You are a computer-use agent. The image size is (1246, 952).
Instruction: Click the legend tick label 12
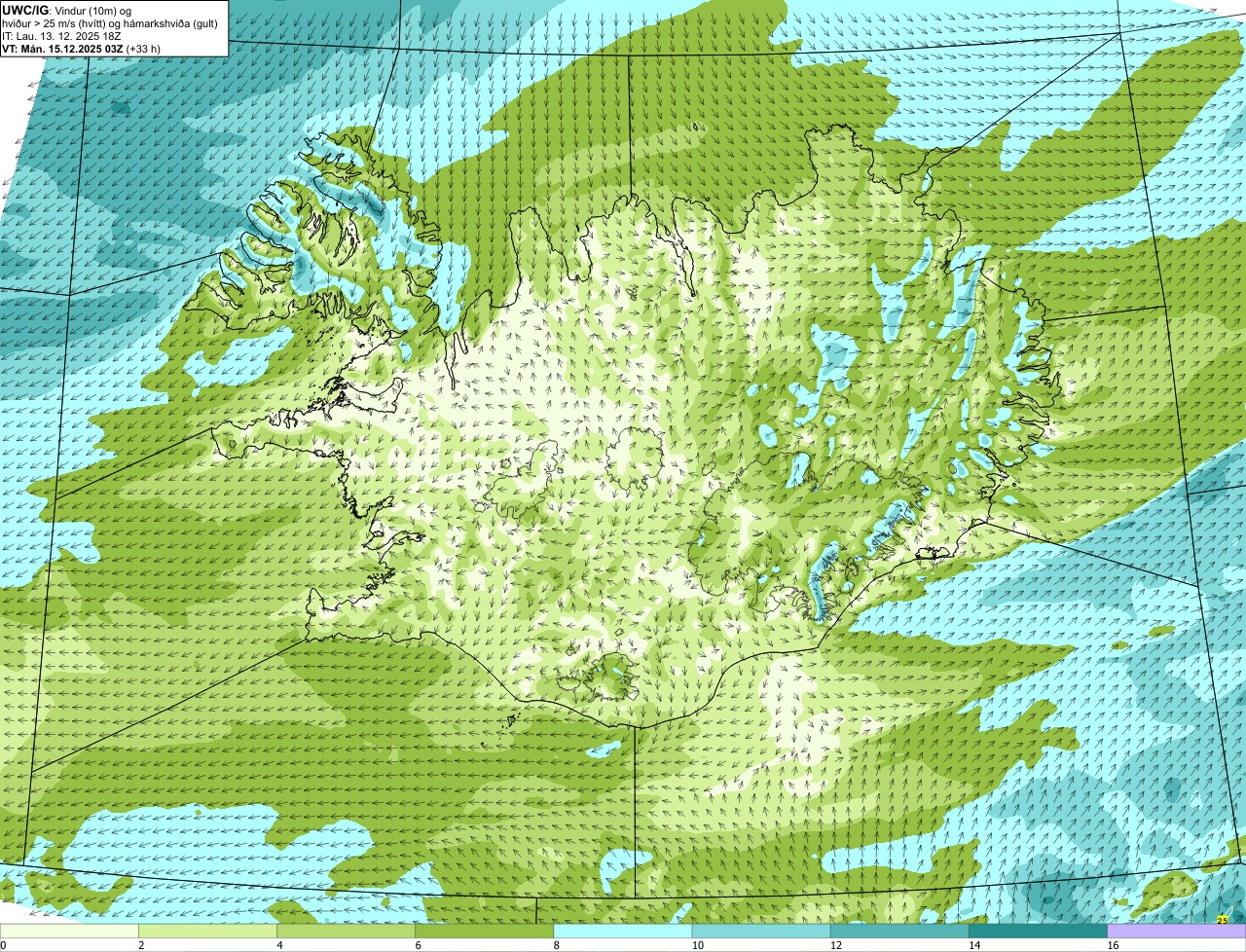point(835,945)
